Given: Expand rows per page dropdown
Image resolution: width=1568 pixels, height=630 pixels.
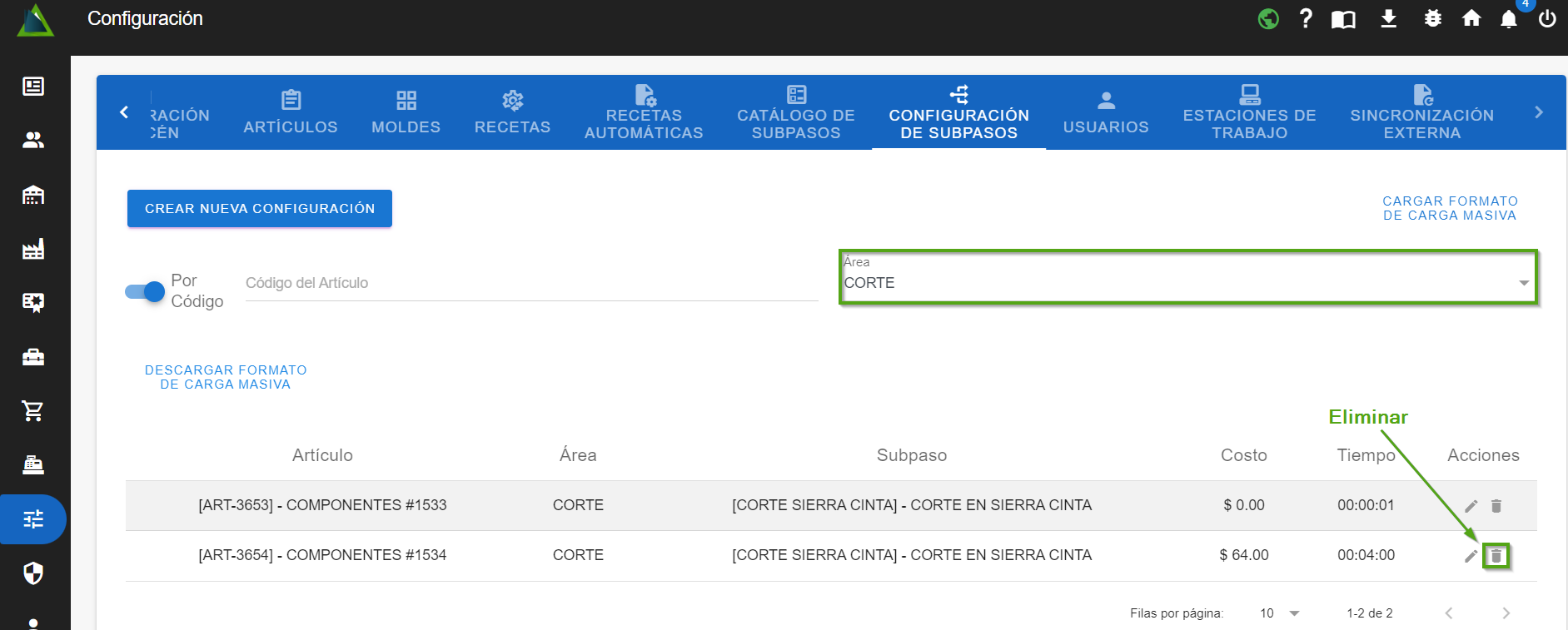Looking at the screenshot, I should [1279, 613].
